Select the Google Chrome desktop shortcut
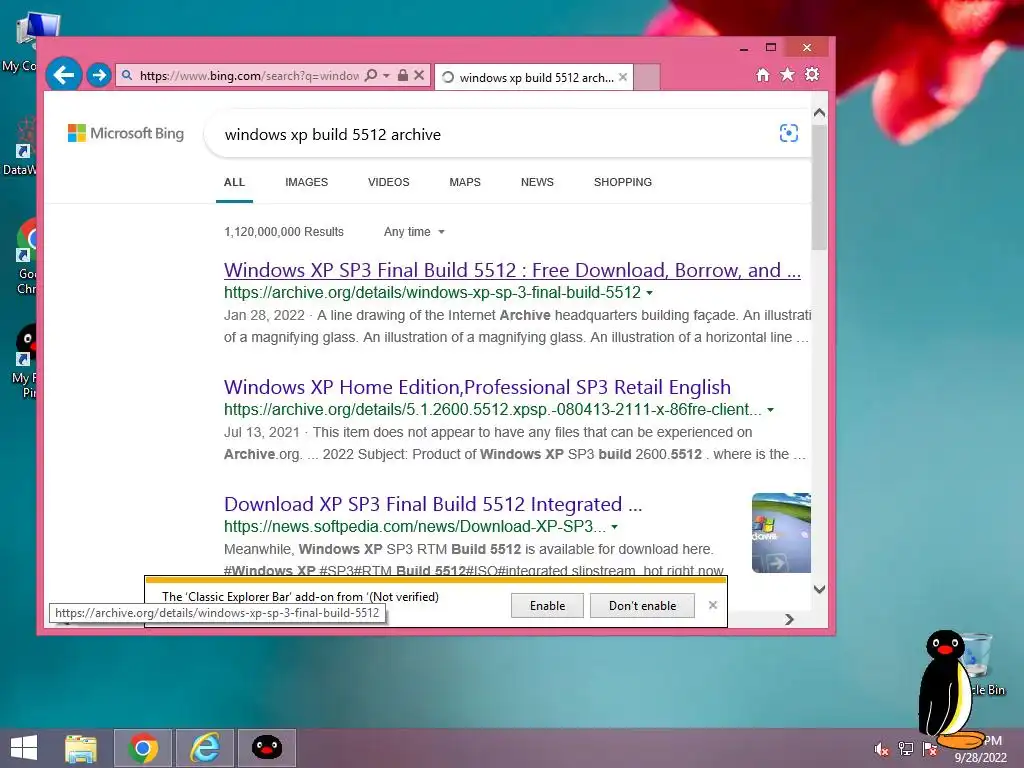 coord(25,258)
